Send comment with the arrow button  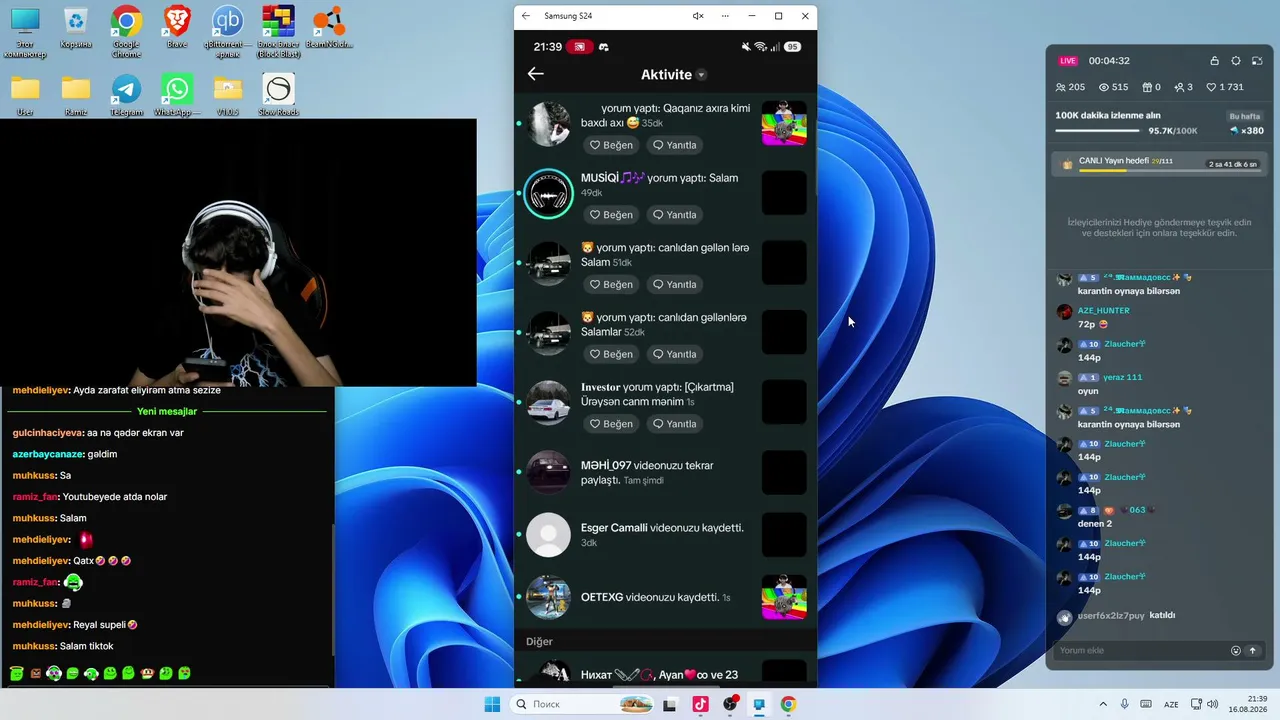[x=1253, y=651]
